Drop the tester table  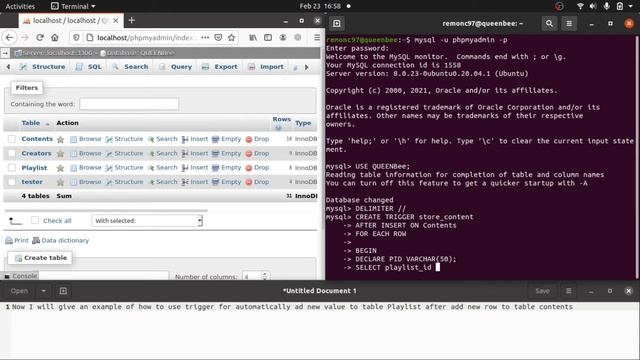tap(257, 182)
